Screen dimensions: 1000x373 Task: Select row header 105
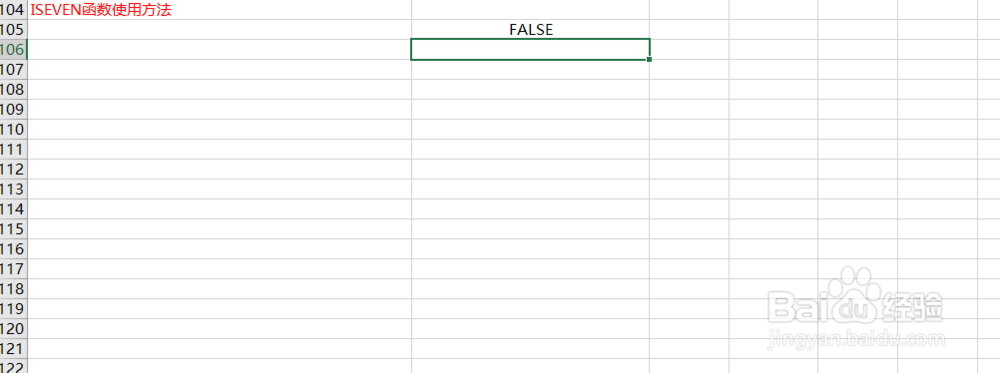pyautogui.click(x=13, y=29)
